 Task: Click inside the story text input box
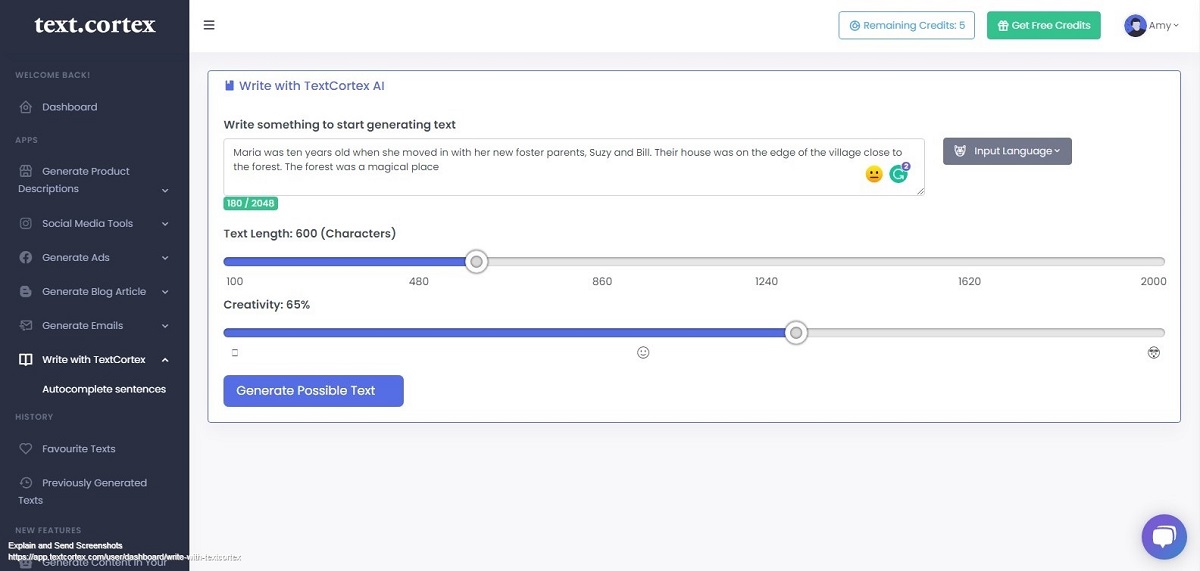coord(574,167)
